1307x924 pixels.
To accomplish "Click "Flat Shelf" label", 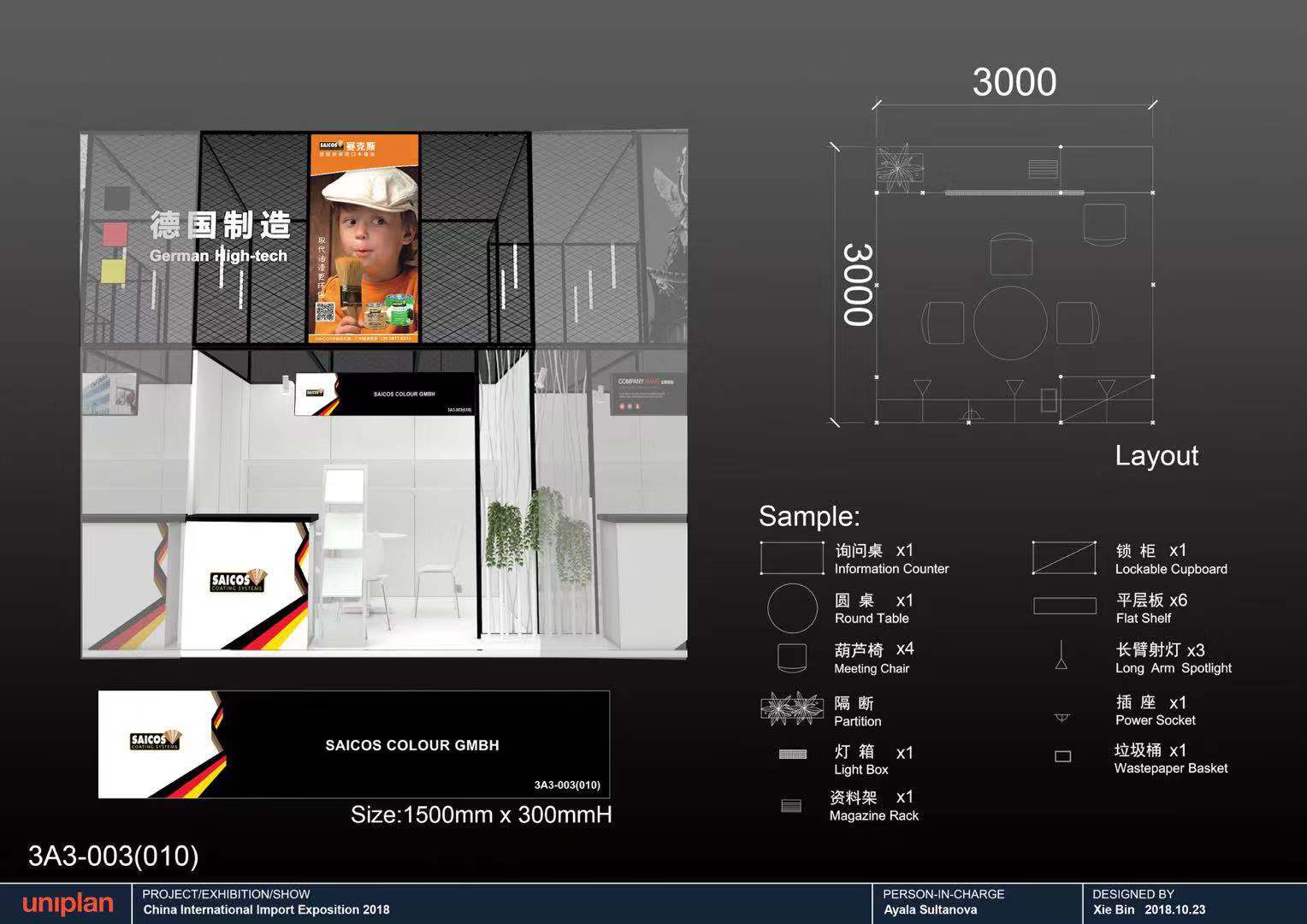I will [x=1143, y=619].
